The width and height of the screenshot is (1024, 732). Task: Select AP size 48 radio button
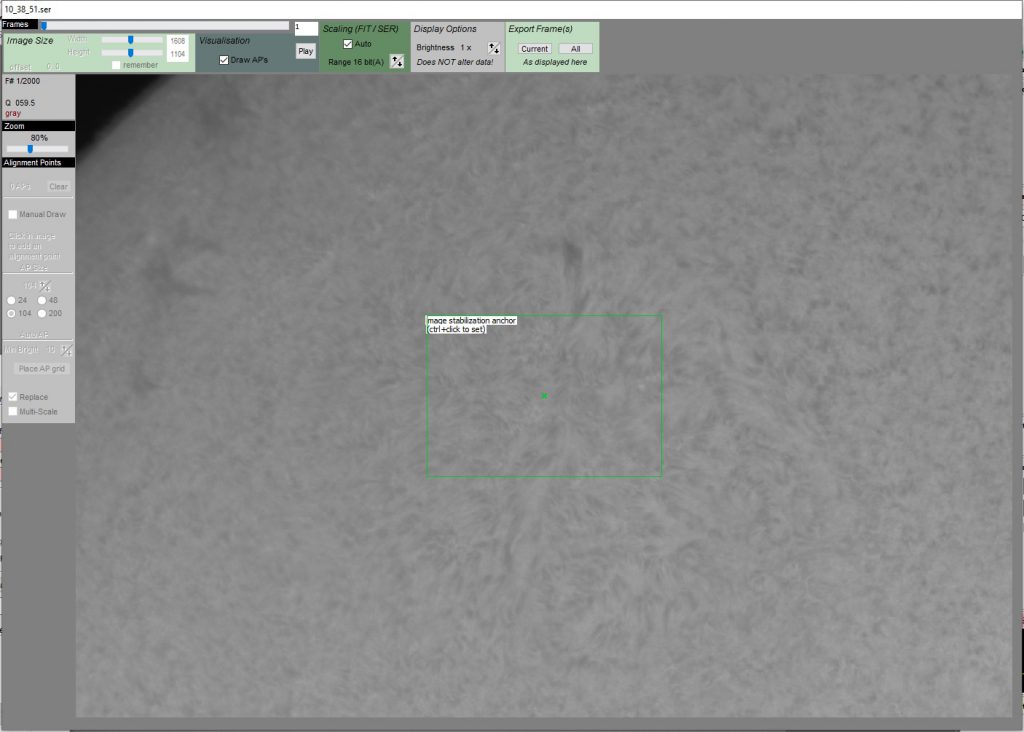[42, 300]
